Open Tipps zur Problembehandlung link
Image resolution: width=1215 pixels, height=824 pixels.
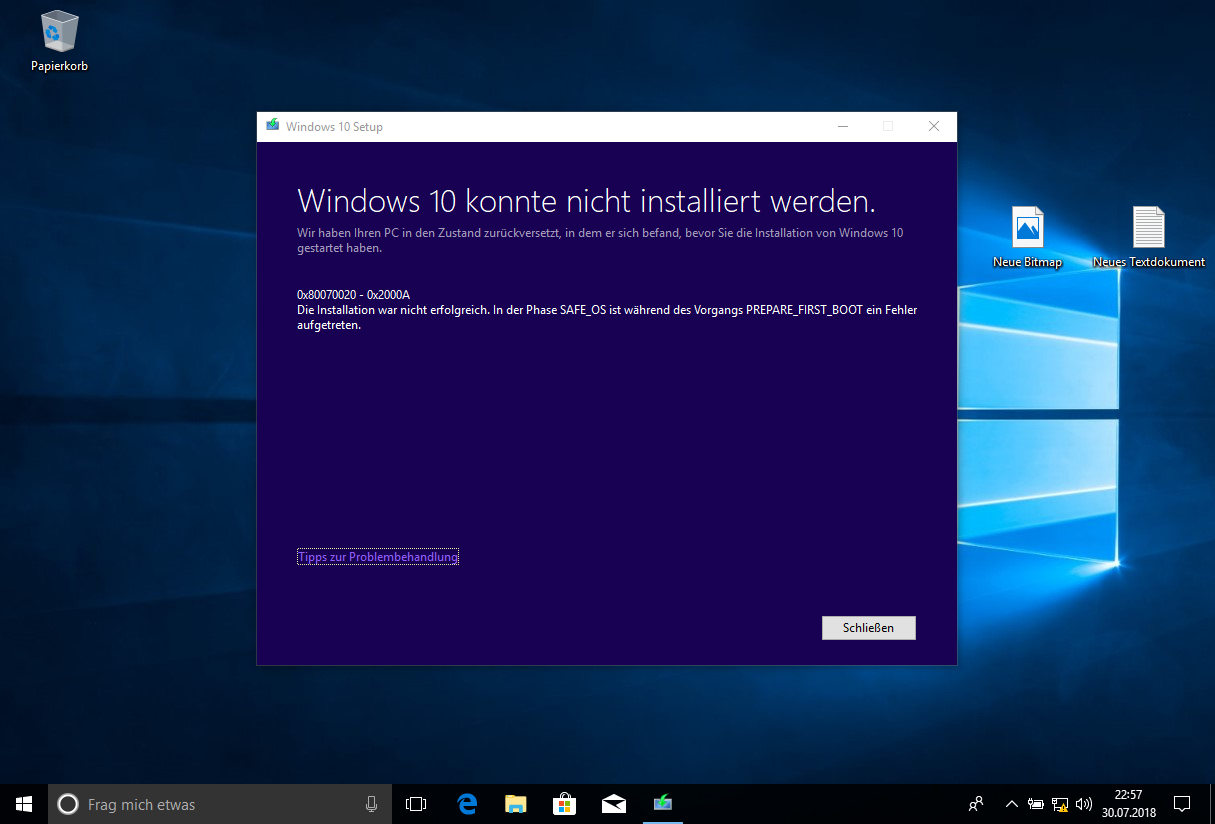pyautogui.click(x=378, y=557)
